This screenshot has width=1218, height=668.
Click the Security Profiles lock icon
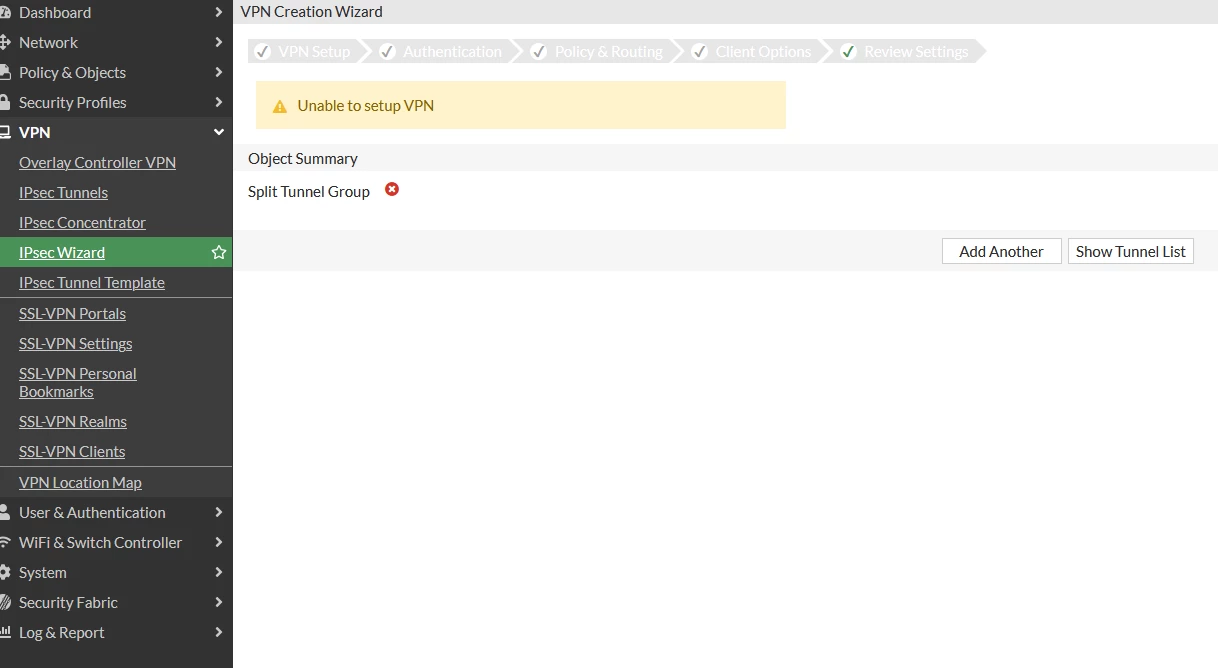(4, 103)
